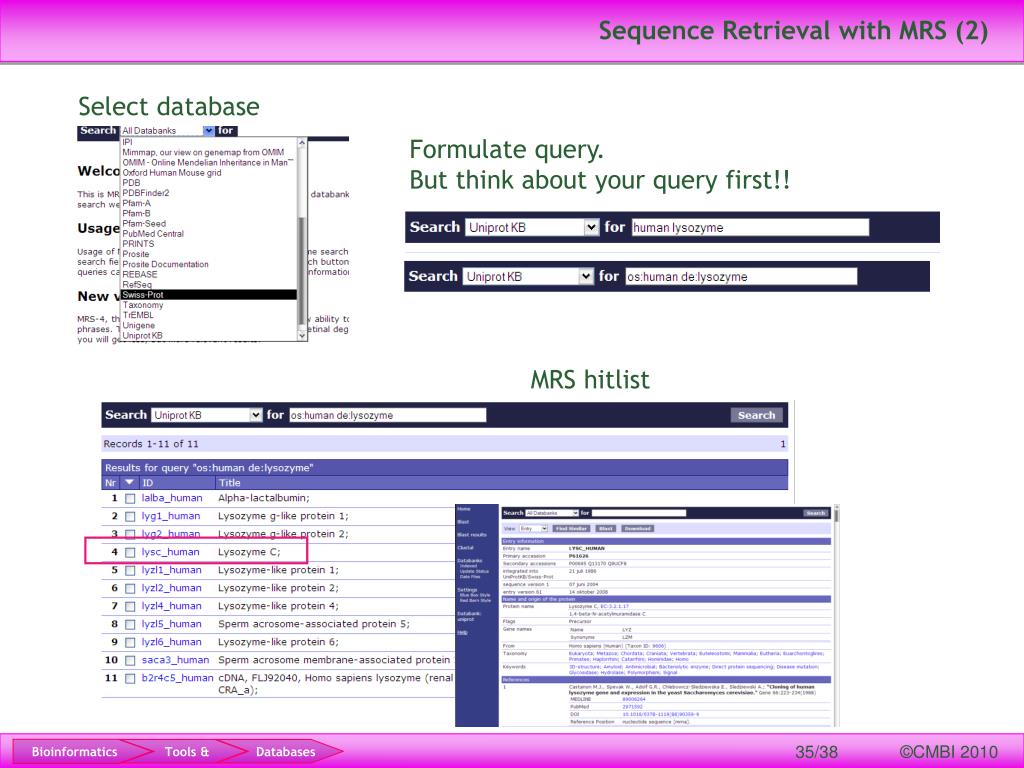Click Help in entry page sidebar
1024x768 pixels.
pyautogui.click(x=462, y=633)
